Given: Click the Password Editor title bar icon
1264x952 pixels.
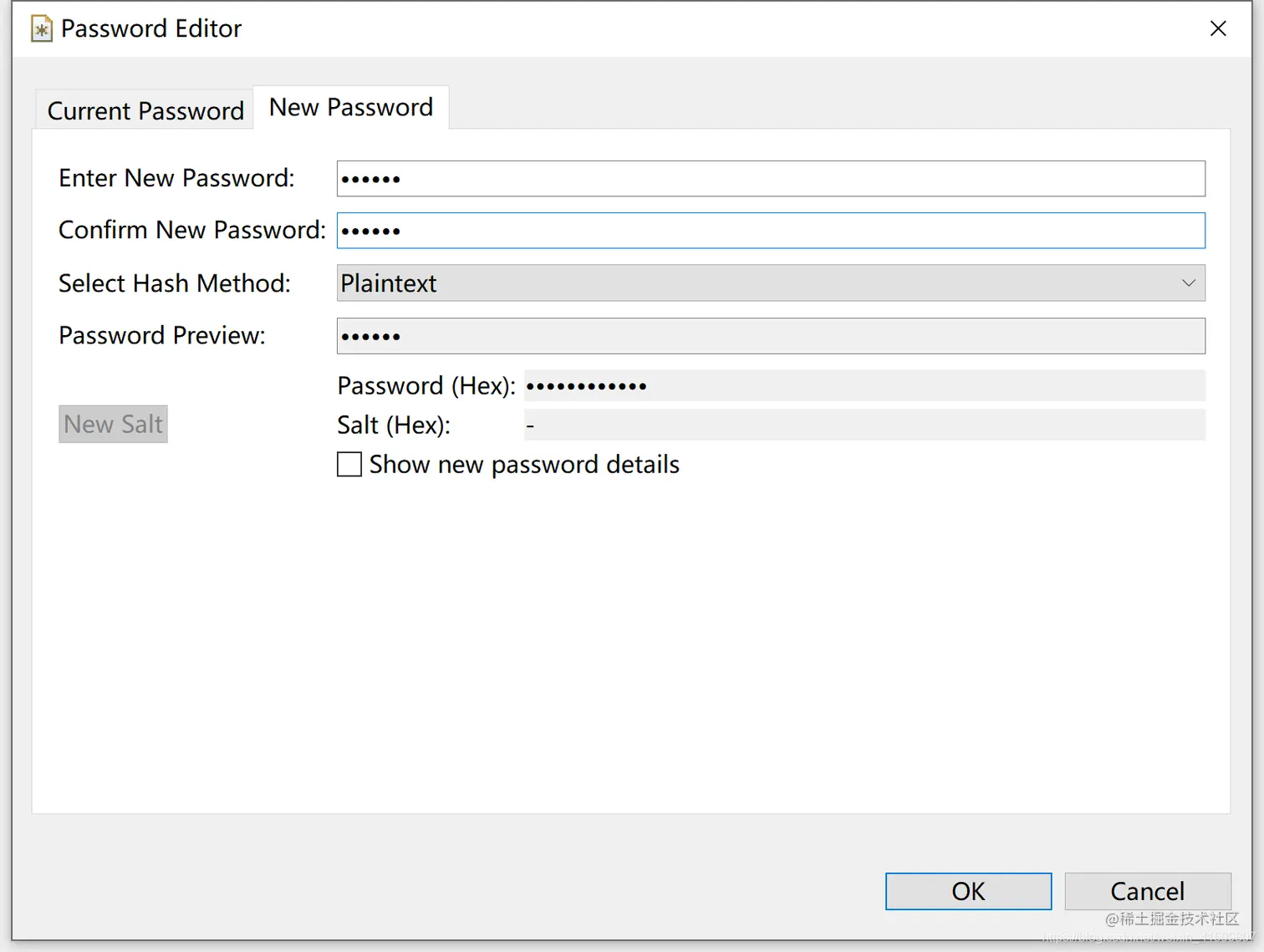Looking at the screenshot, I should (x=42, y=29).
